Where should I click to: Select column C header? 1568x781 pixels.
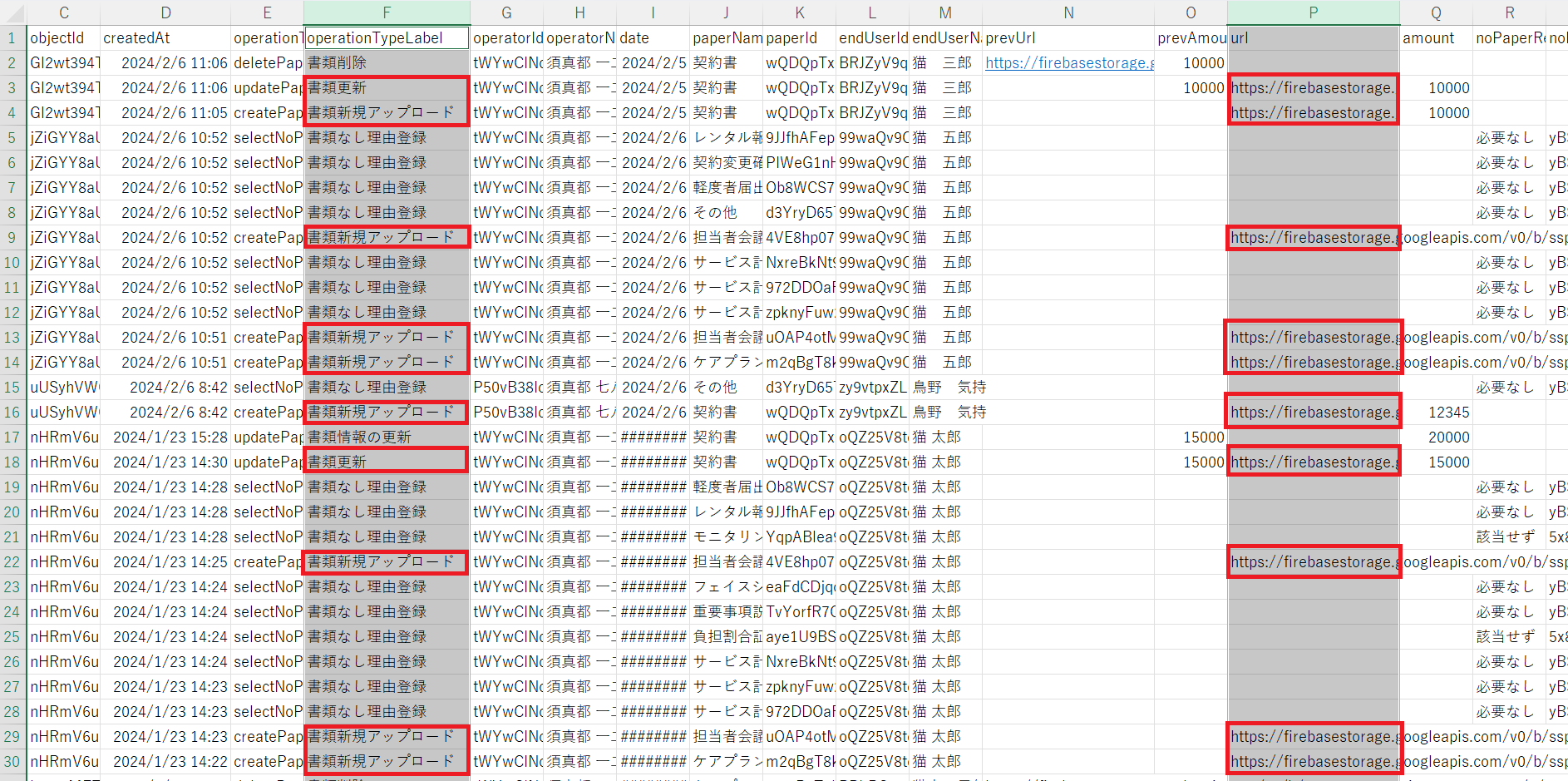click(x=64, y=12)
